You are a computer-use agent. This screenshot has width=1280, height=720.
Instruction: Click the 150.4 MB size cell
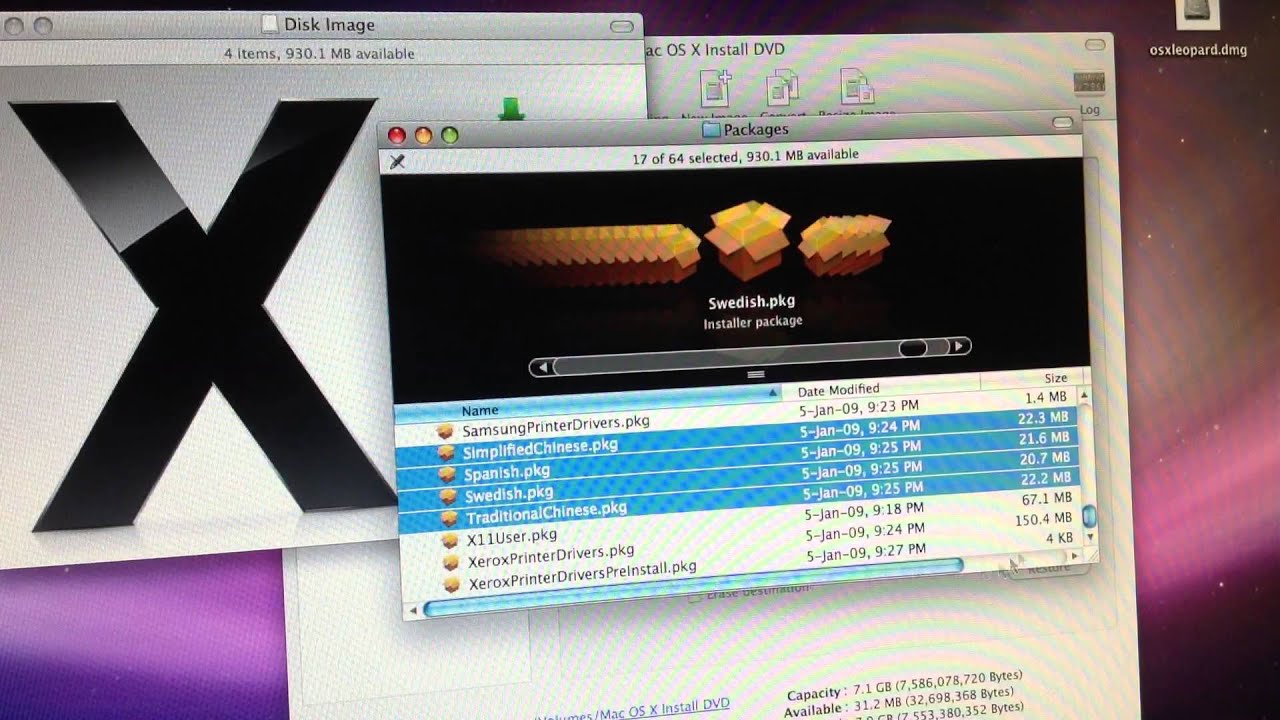[x=1043, y=519]
